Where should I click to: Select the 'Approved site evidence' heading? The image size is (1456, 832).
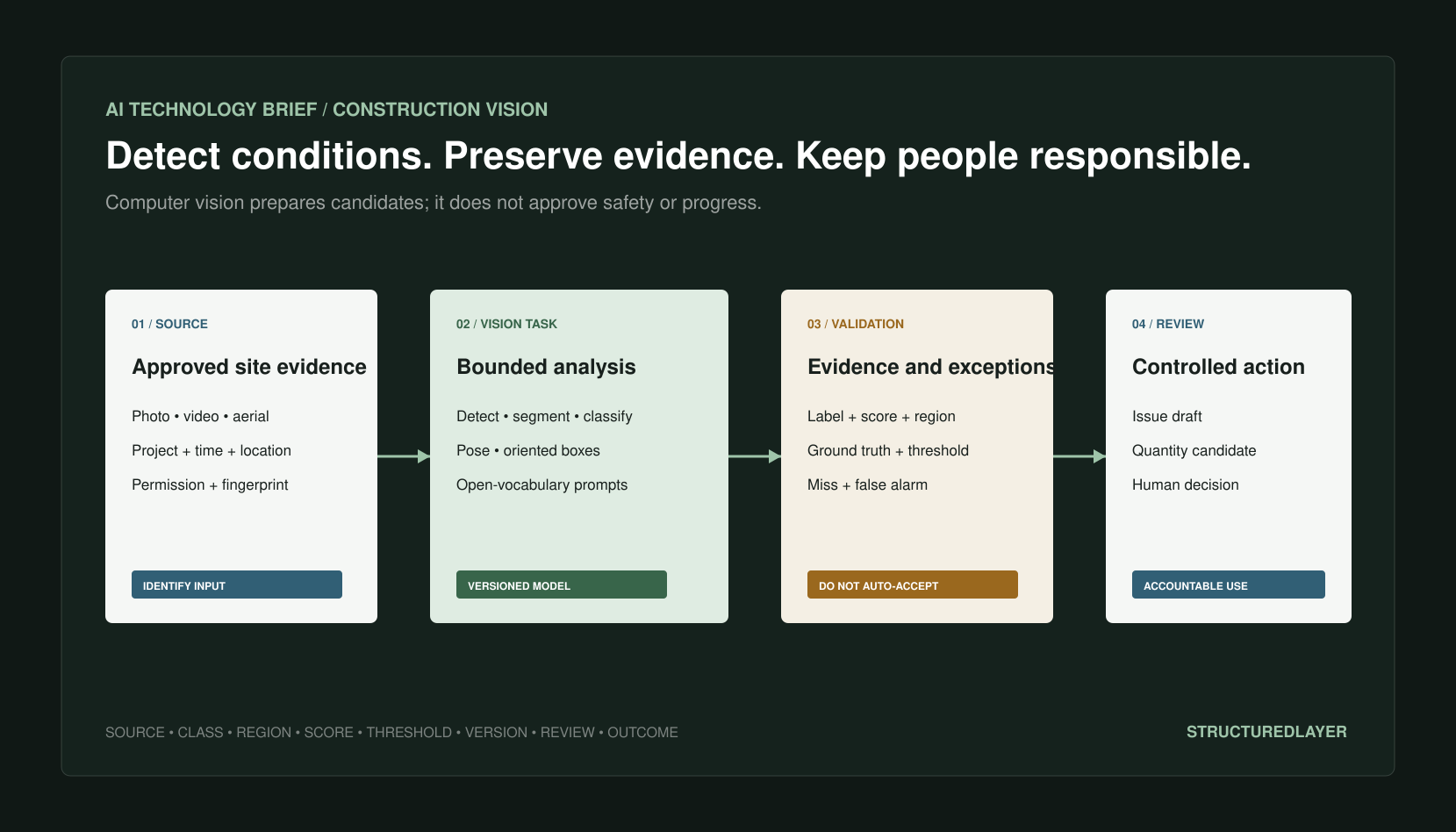[249, 367]
